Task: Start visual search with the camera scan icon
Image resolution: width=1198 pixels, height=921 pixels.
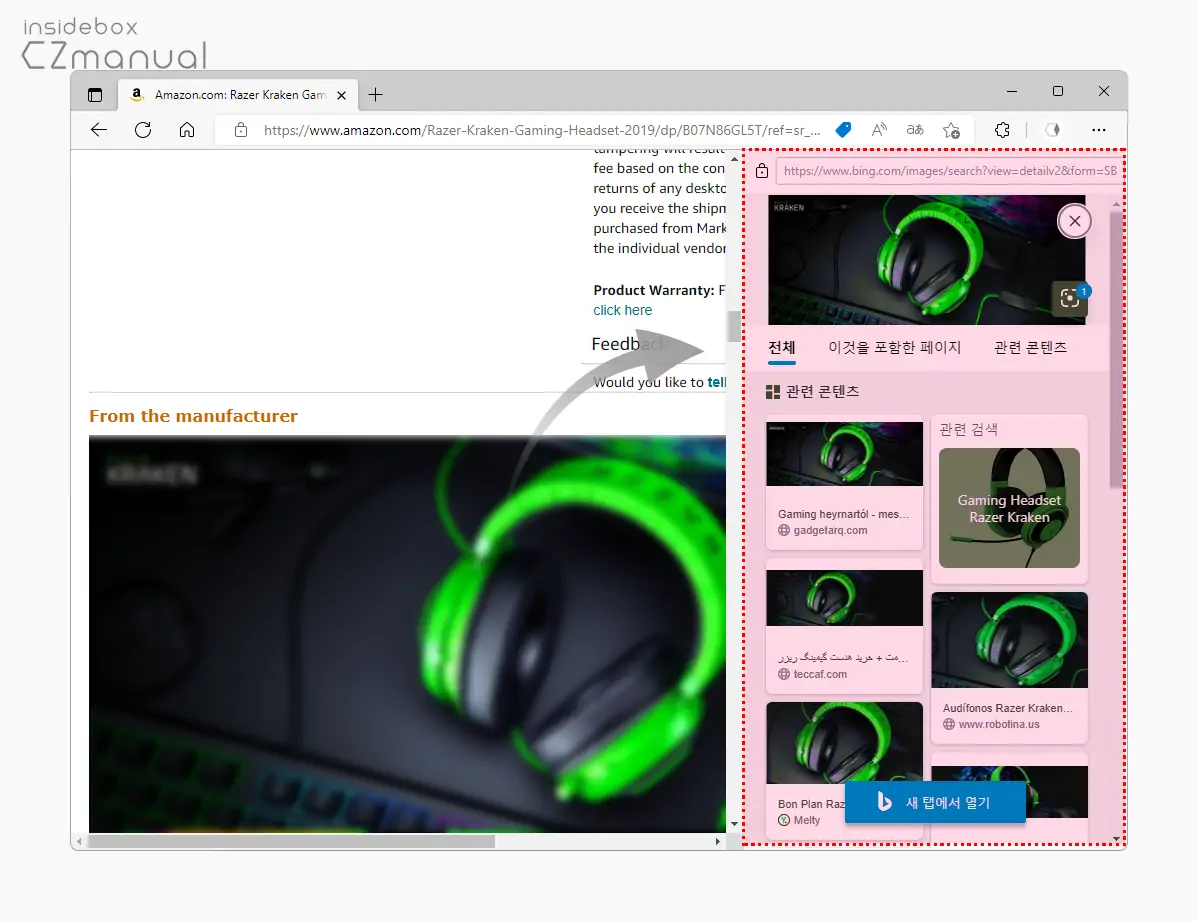Action: (1070, 298)
